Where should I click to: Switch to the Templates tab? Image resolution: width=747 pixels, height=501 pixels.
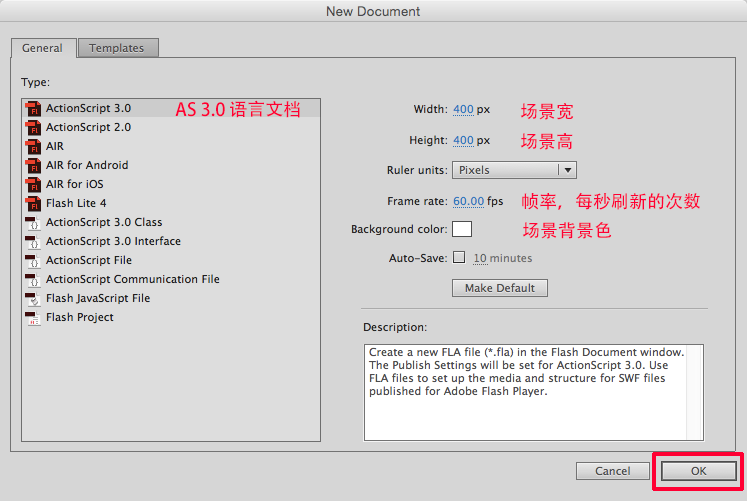point(116,48)
